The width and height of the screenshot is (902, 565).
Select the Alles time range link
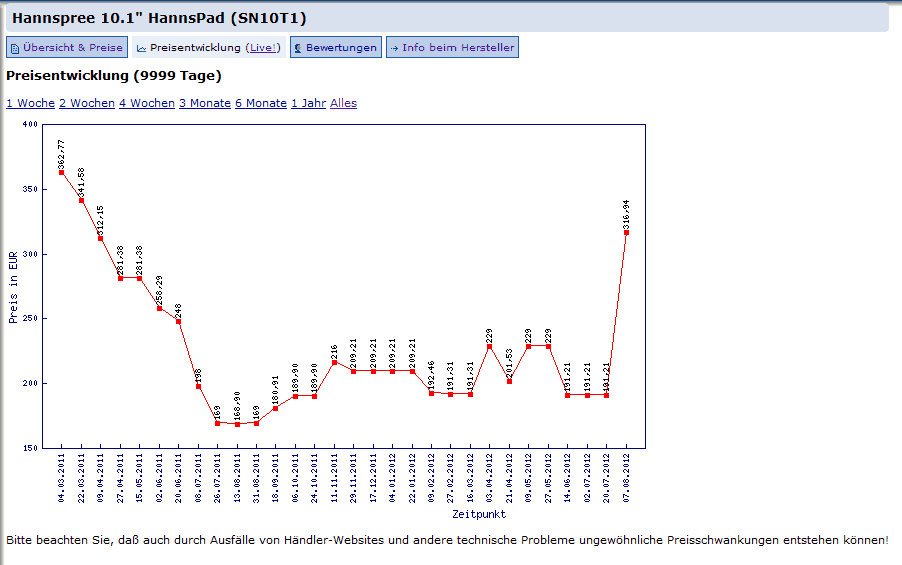[x=343, y=103]
